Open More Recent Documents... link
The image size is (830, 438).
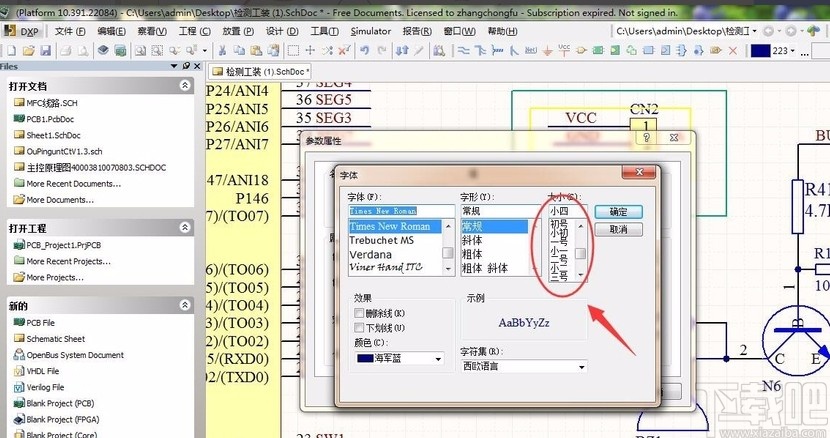pyautogui.click(x=74, y=184)
